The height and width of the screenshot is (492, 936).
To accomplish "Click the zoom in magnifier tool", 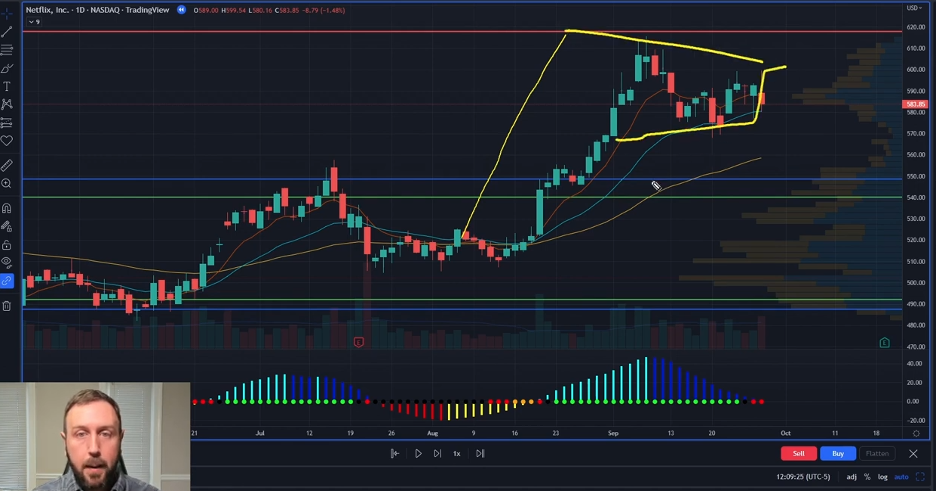I will pos(7,184).
